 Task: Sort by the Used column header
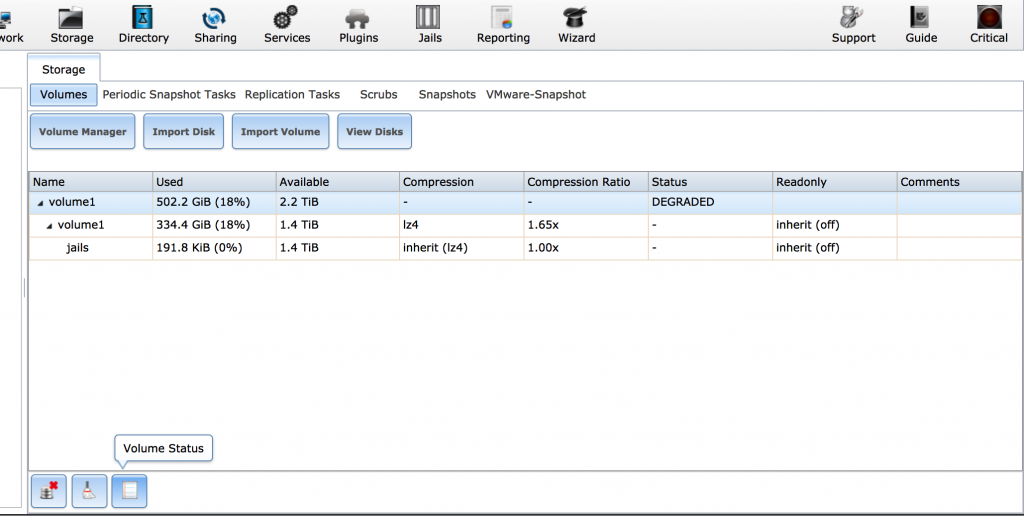[214, 182]
